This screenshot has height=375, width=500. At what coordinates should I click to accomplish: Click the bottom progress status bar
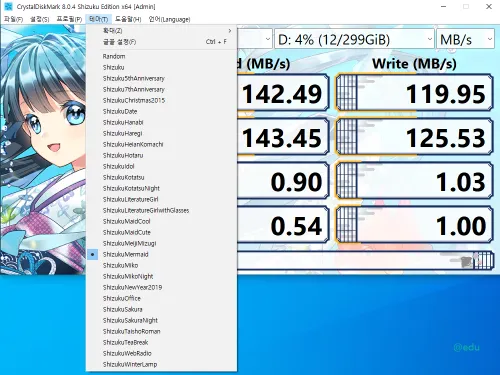pyautogui.click(x=365, y=261)
